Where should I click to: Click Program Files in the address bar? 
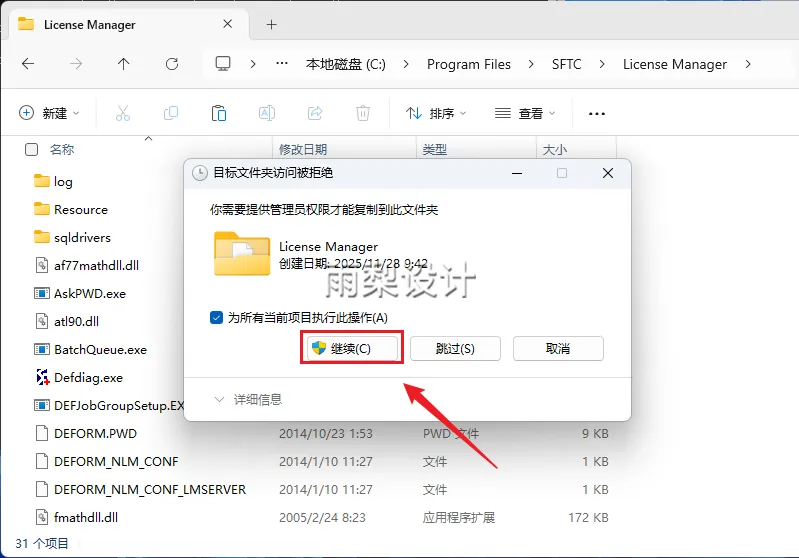(x=469, y=64)
